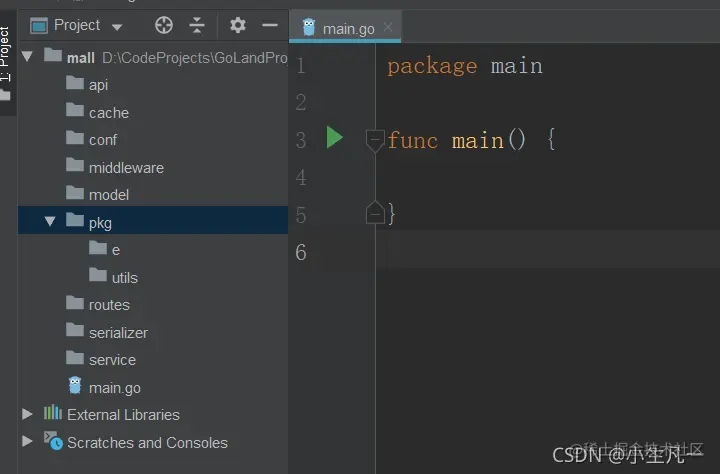The height and width of the screenshot is (474, 720).
Task: Select the utils subfolder
Action: tap(153, 277)
